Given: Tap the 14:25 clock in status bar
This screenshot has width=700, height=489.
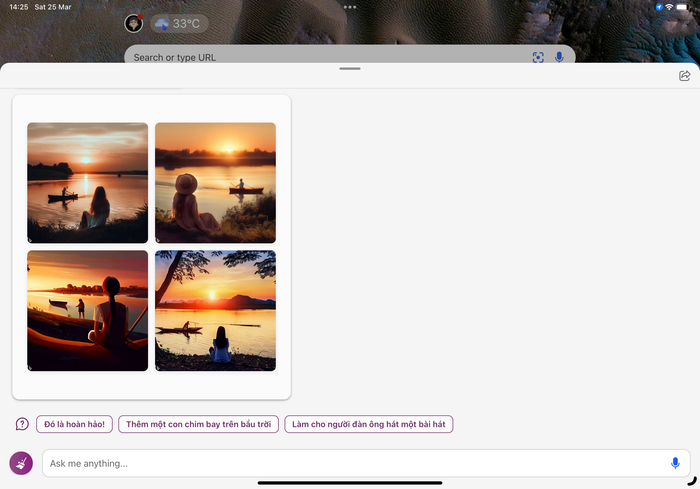Looking at the screenshot, I should tap(19, 7).
